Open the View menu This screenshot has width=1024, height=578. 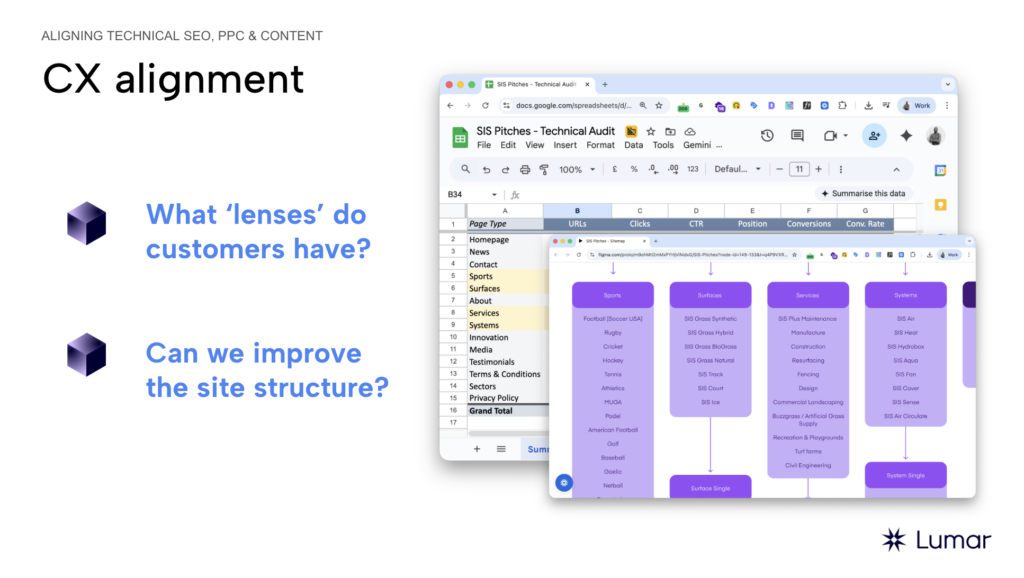[x=534, y=145]
